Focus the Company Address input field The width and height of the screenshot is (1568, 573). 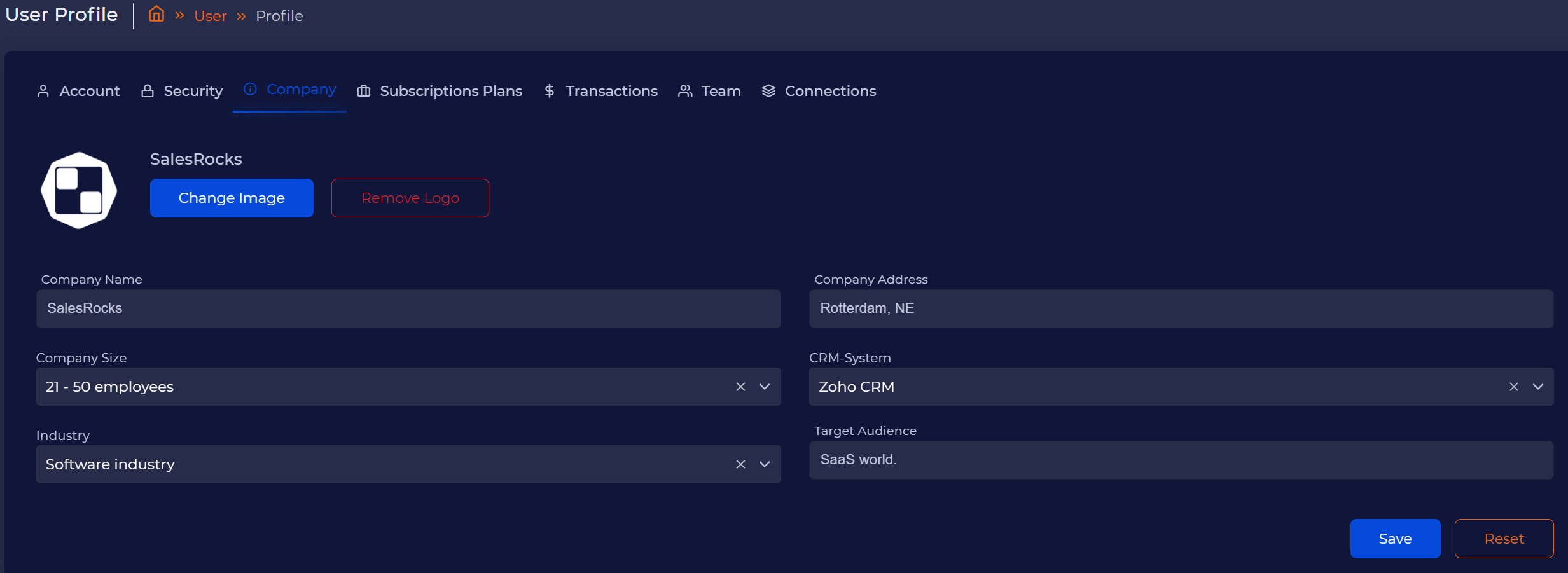[x=1181, y=308]
